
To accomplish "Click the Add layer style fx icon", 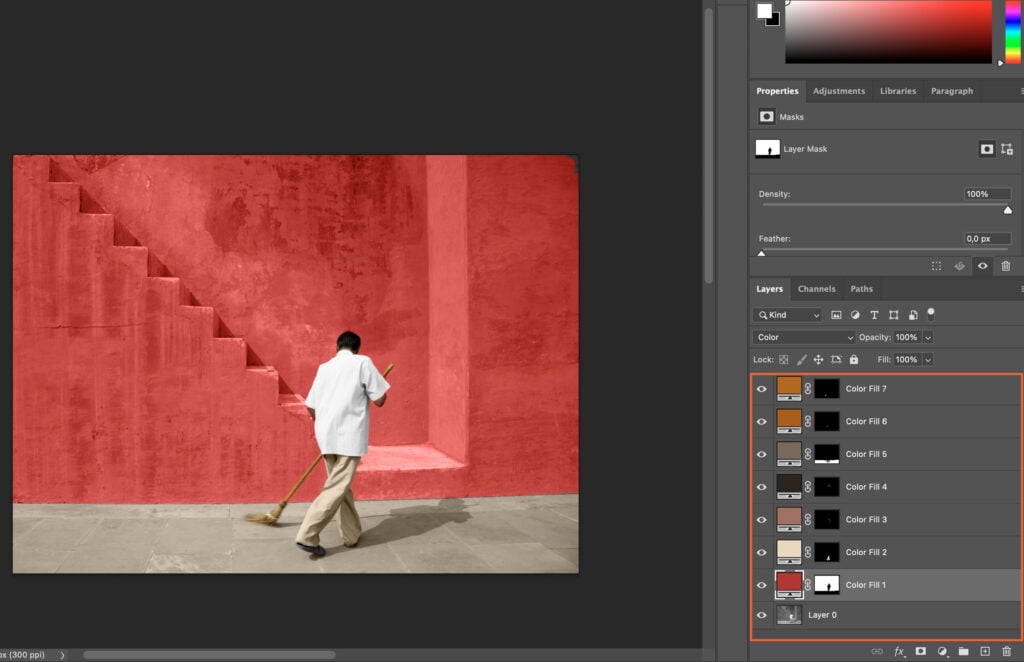I will coord(899,651).
